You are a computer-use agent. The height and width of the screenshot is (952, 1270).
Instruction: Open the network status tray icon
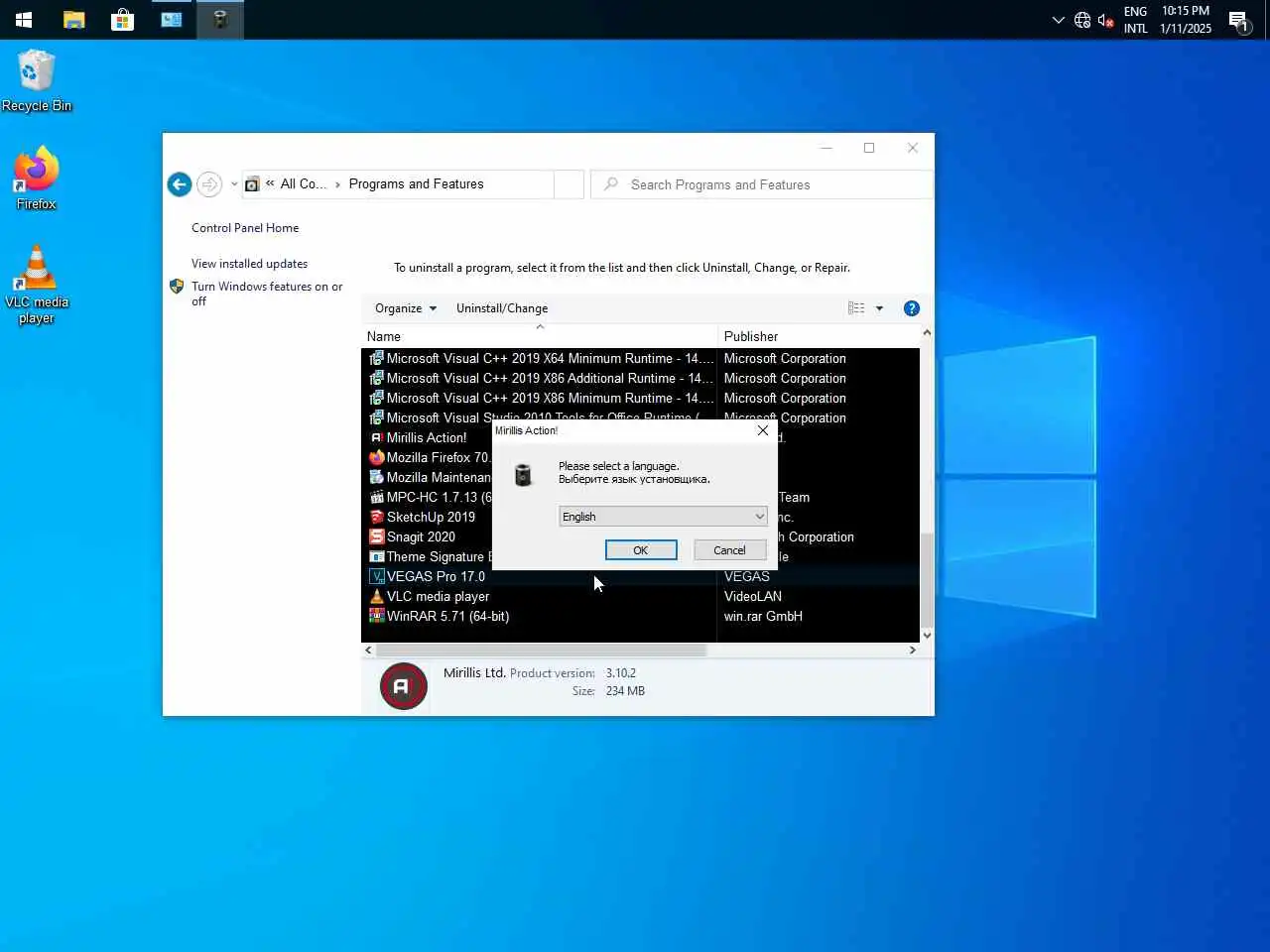click(1082, 20)
